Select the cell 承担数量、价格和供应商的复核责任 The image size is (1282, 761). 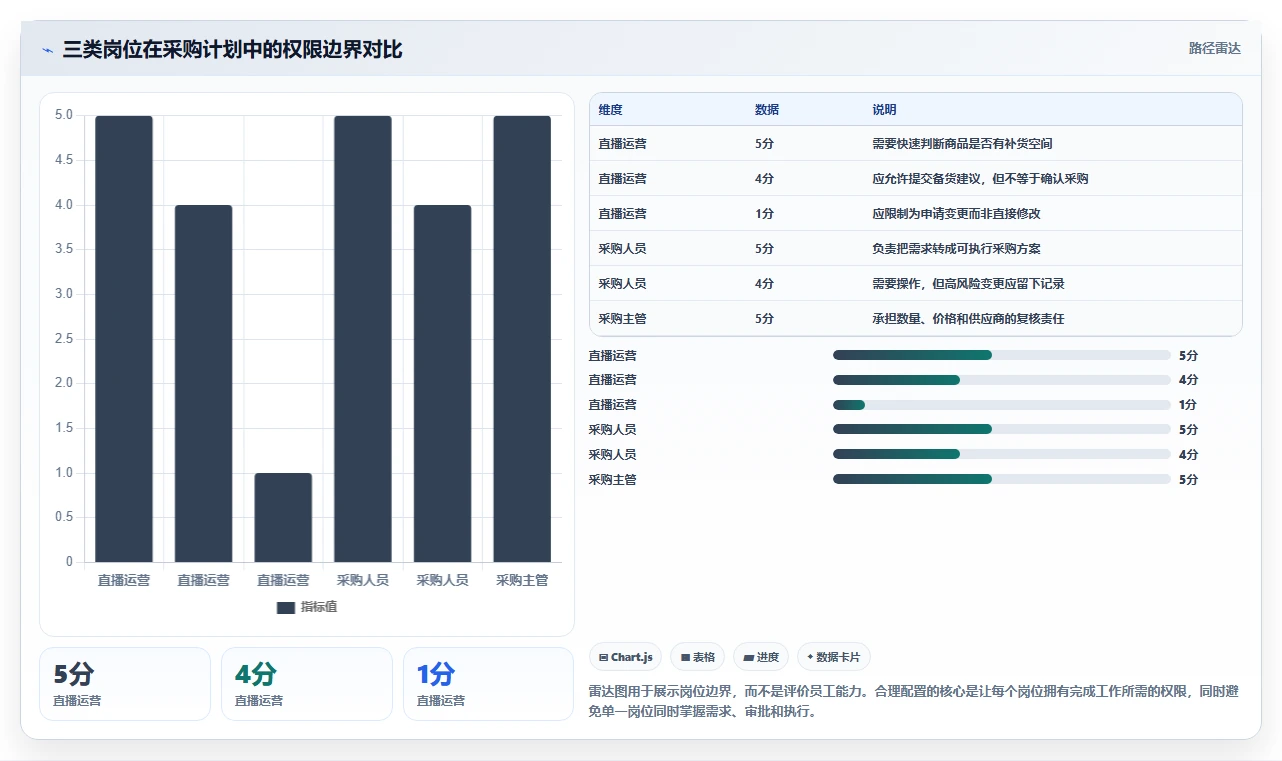coord(968,319)
